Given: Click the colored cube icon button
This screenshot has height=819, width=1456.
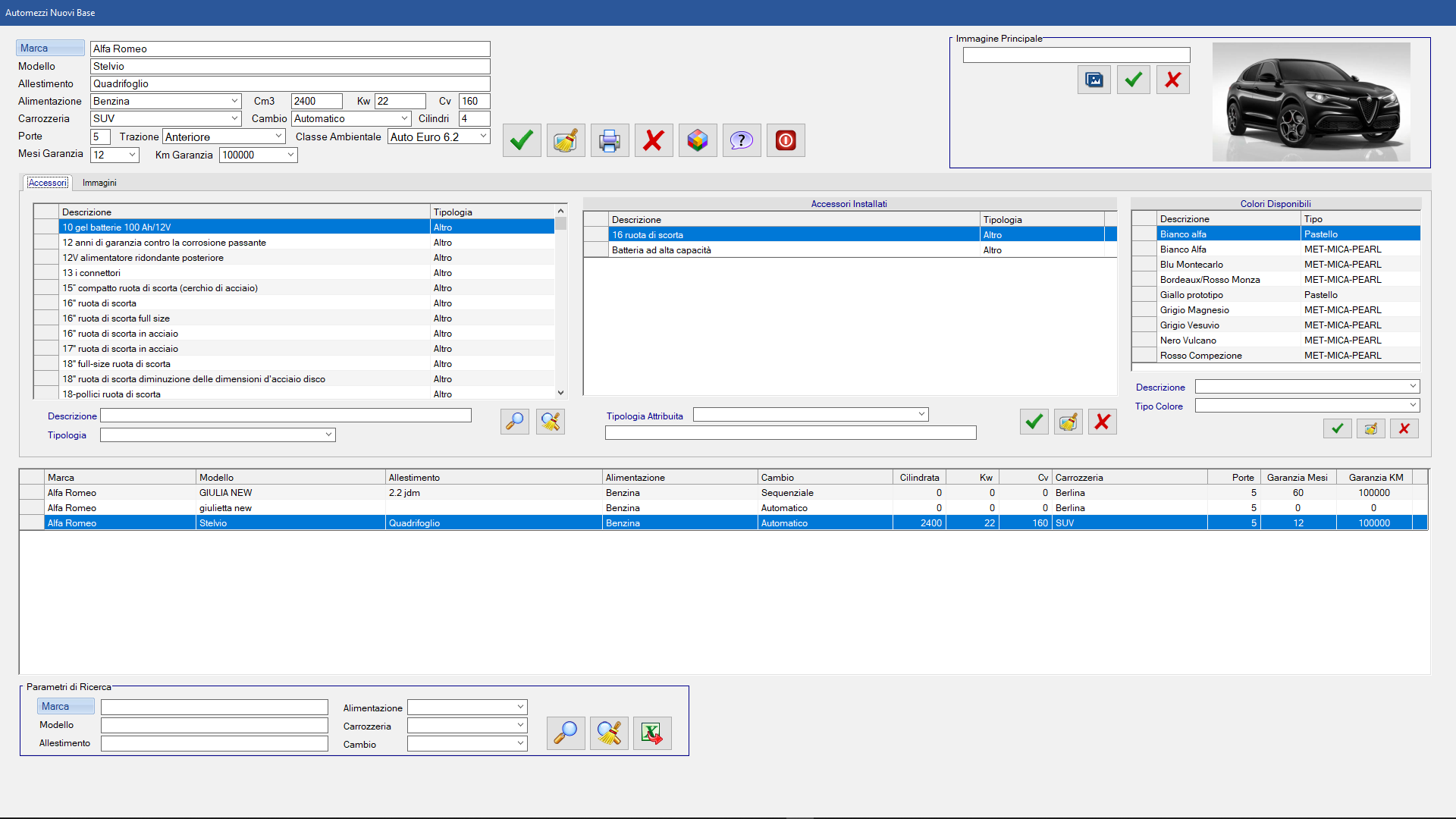Looking at the screenshot, I should [698, 140].
